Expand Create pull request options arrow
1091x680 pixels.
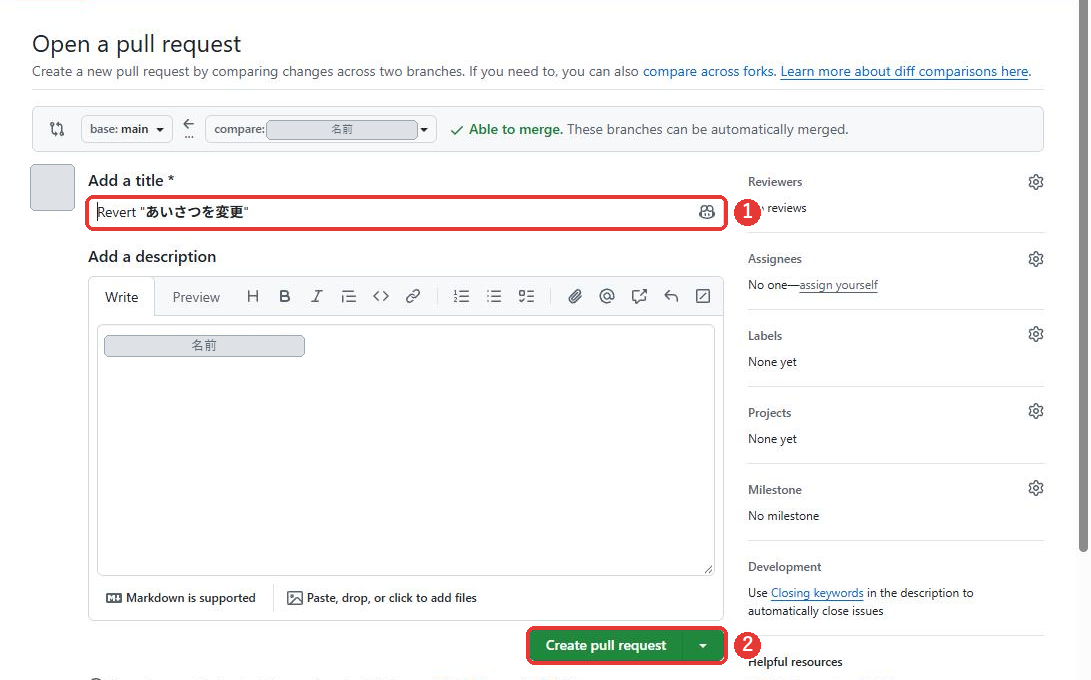[703, 646]
